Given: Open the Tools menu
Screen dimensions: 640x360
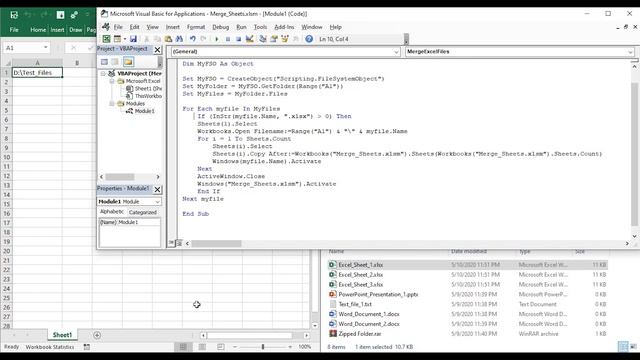Looking at the screenshot, I should (x=260, y=27).
